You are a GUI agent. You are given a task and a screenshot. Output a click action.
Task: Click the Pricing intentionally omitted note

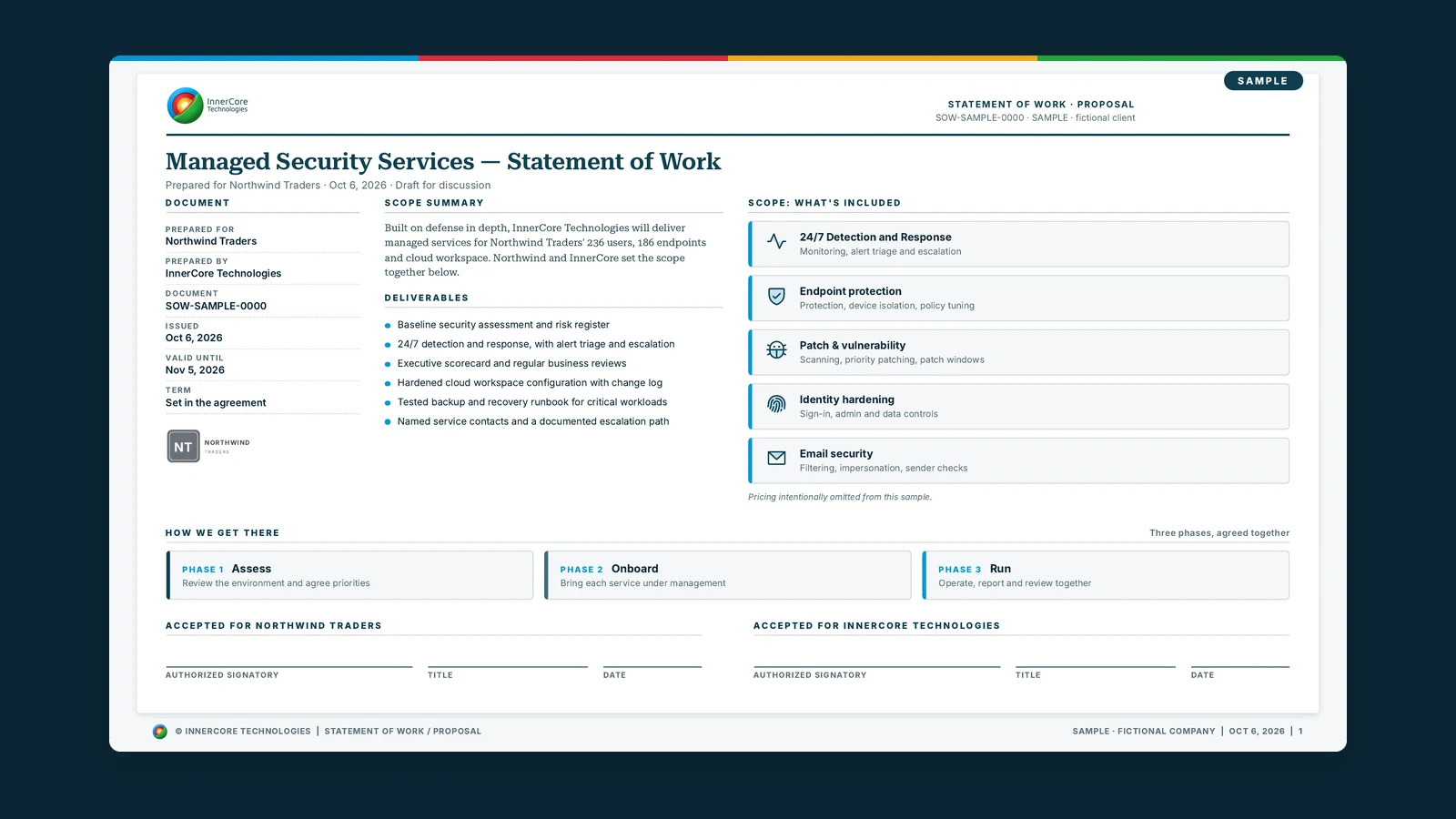(840, 497)
